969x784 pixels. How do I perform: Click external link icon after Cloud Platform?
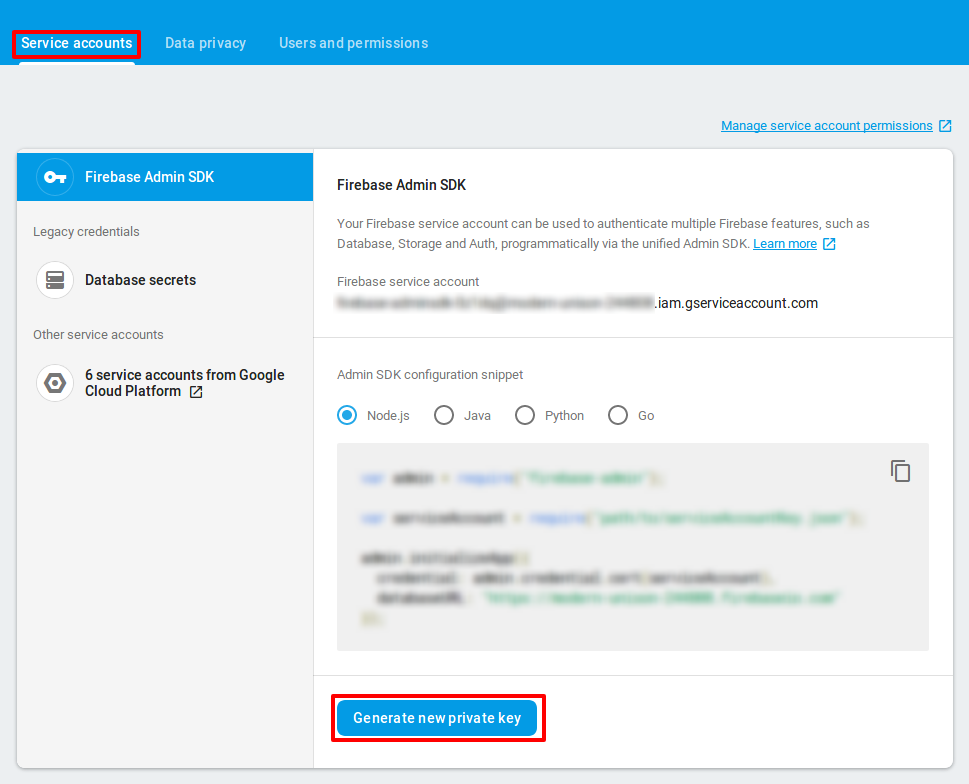click(196, 392)
